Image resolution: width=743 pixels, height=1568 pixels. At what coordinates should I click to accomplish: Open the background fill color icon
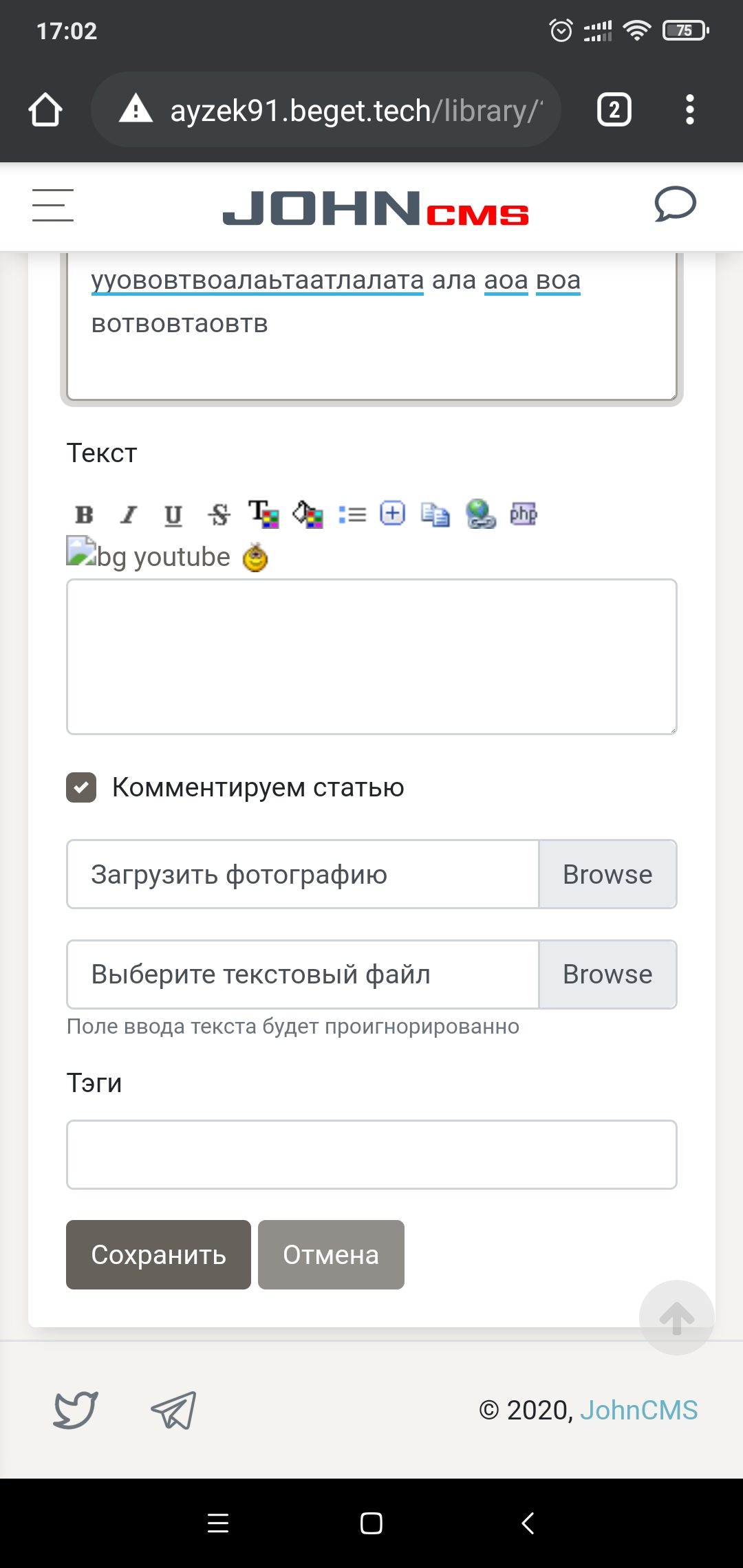click(x=308, y=514)
